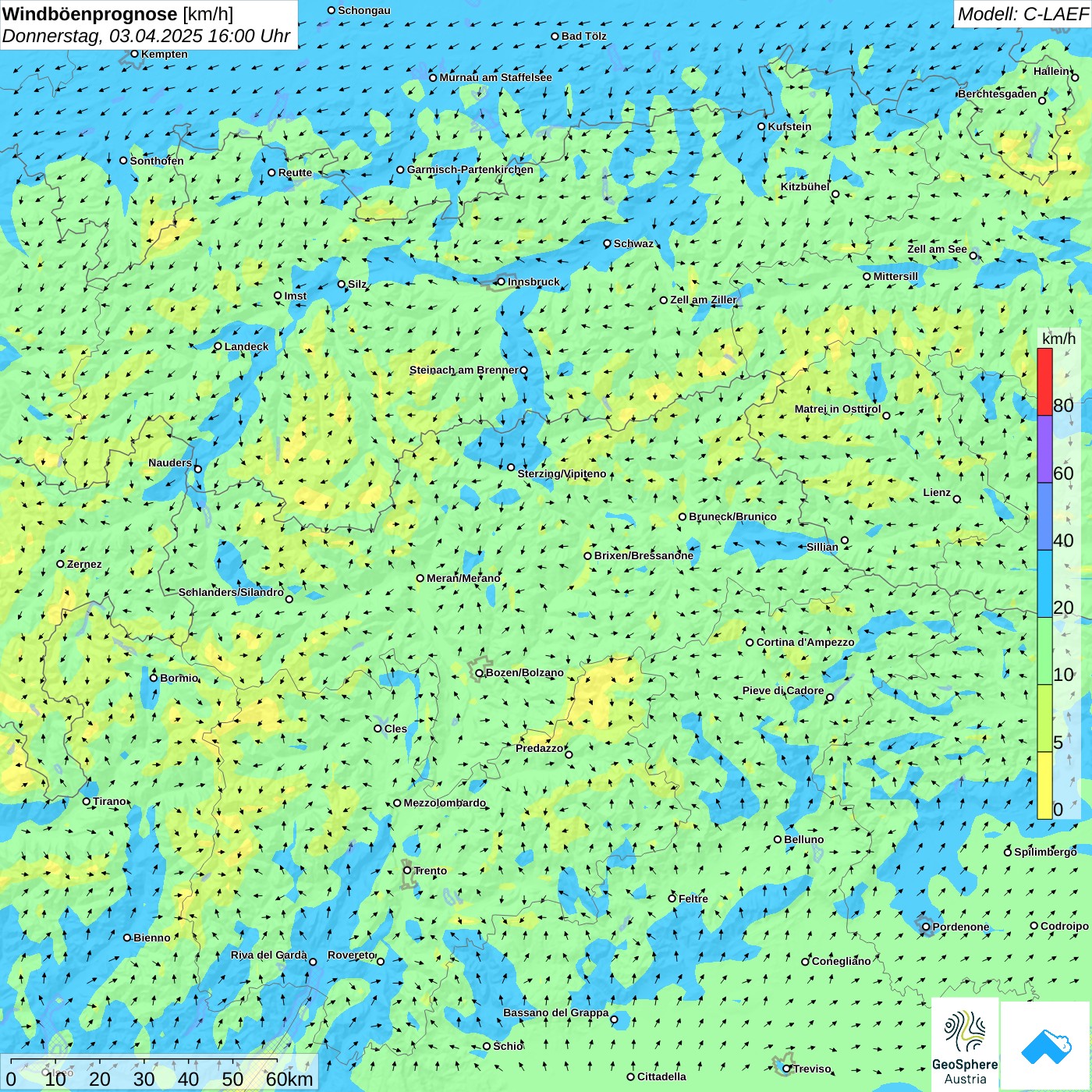This screenshot has height=1092, width=1092.
Task: Click the Zernez location dot
Action: (x=60, y=564)
